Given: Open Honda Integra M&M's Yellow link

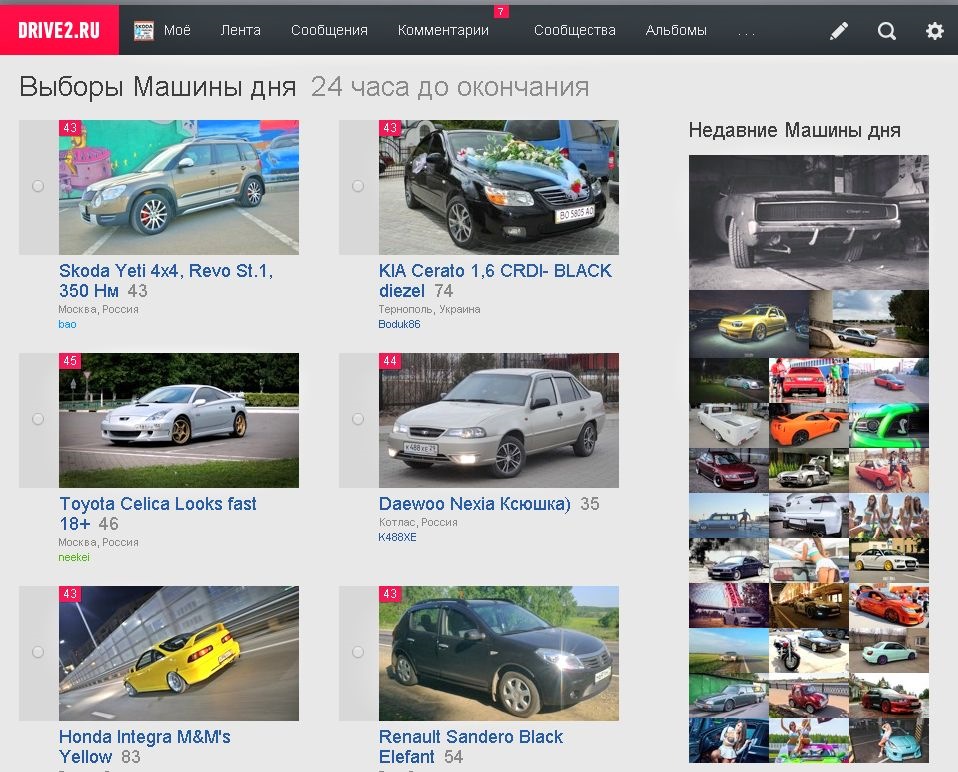Looking at the screenshot, I should pyautogui.click(x=145, y=746).
